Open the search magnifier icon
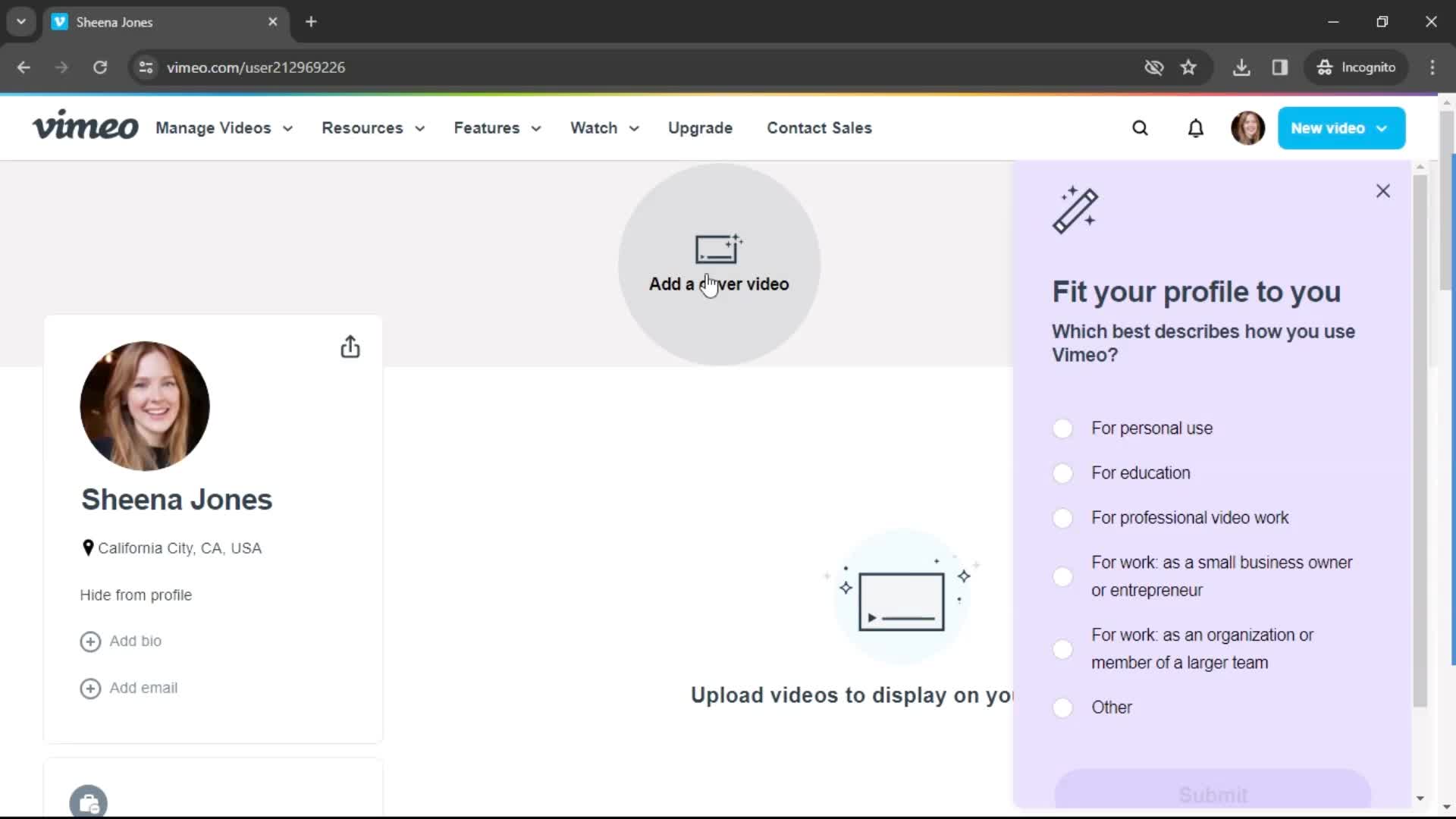The height and width of the screenshot is (819, 1456). pos(1140,128)
